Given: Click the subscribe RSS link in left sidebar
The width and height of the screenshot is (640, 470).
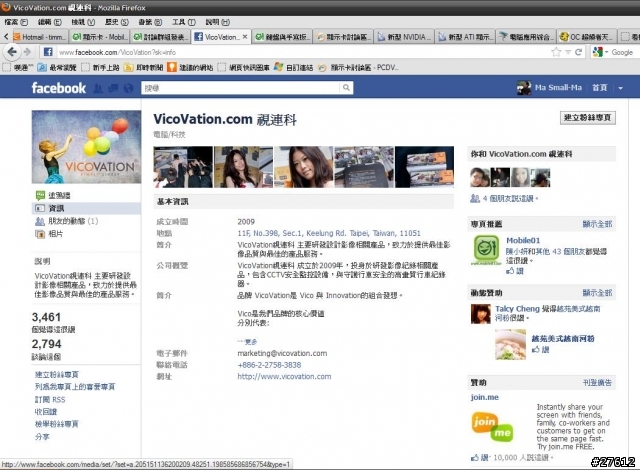Looking at the screenshot, I should click(x=50, y=399).
